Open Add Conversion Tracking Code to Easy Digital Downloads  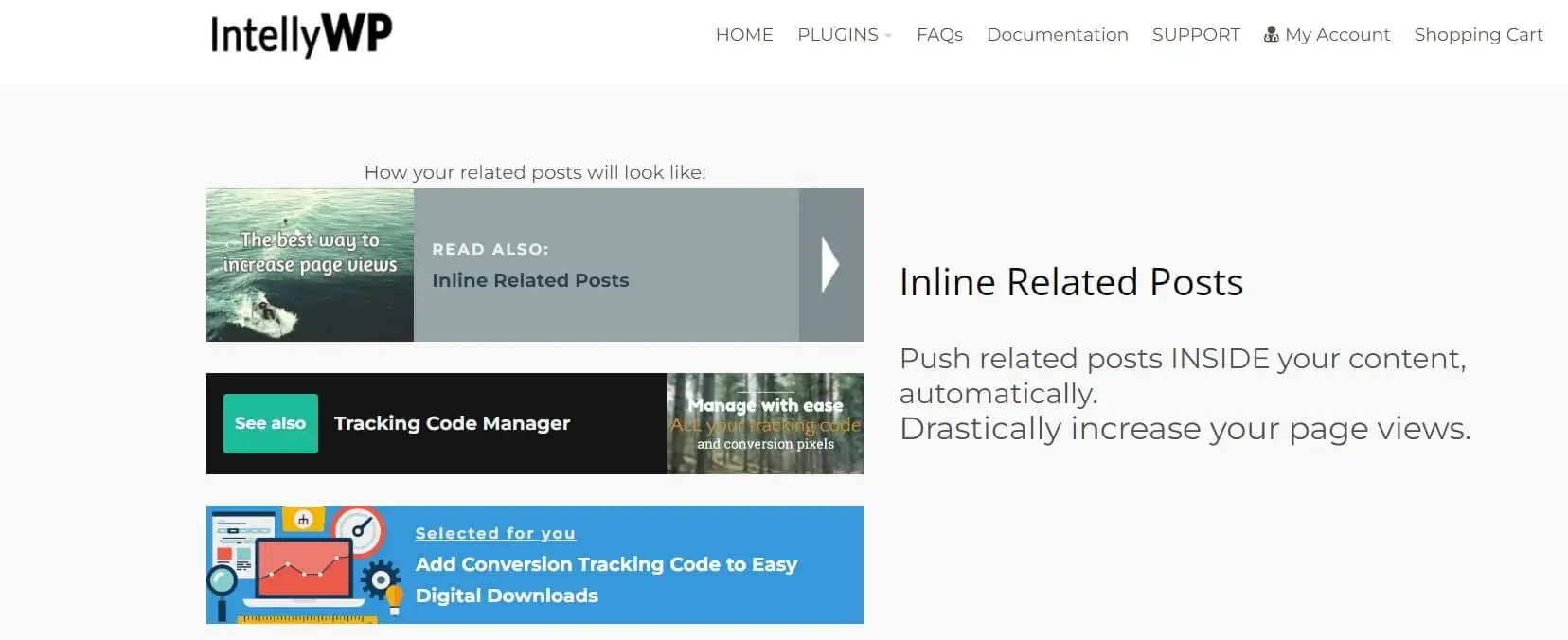click(x=606, y=579)
